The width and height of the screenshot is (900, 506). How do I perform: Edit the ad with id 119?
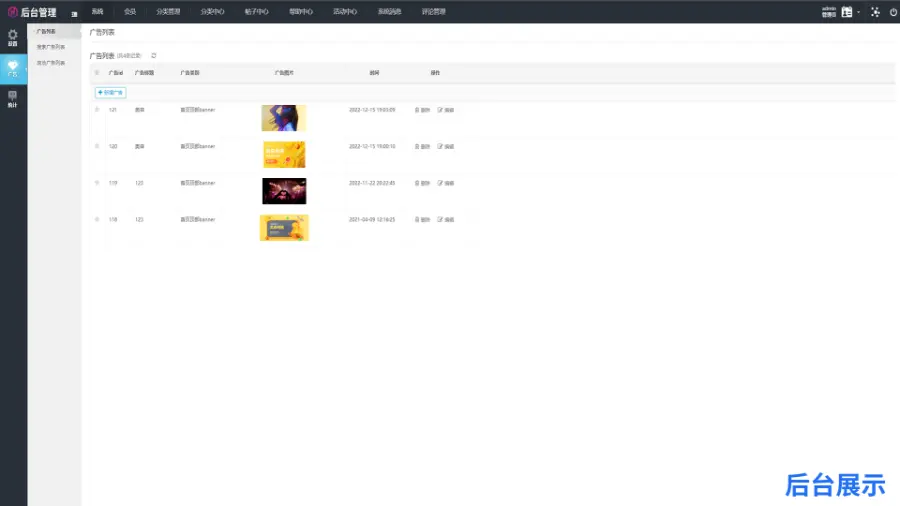pos(446,183)
